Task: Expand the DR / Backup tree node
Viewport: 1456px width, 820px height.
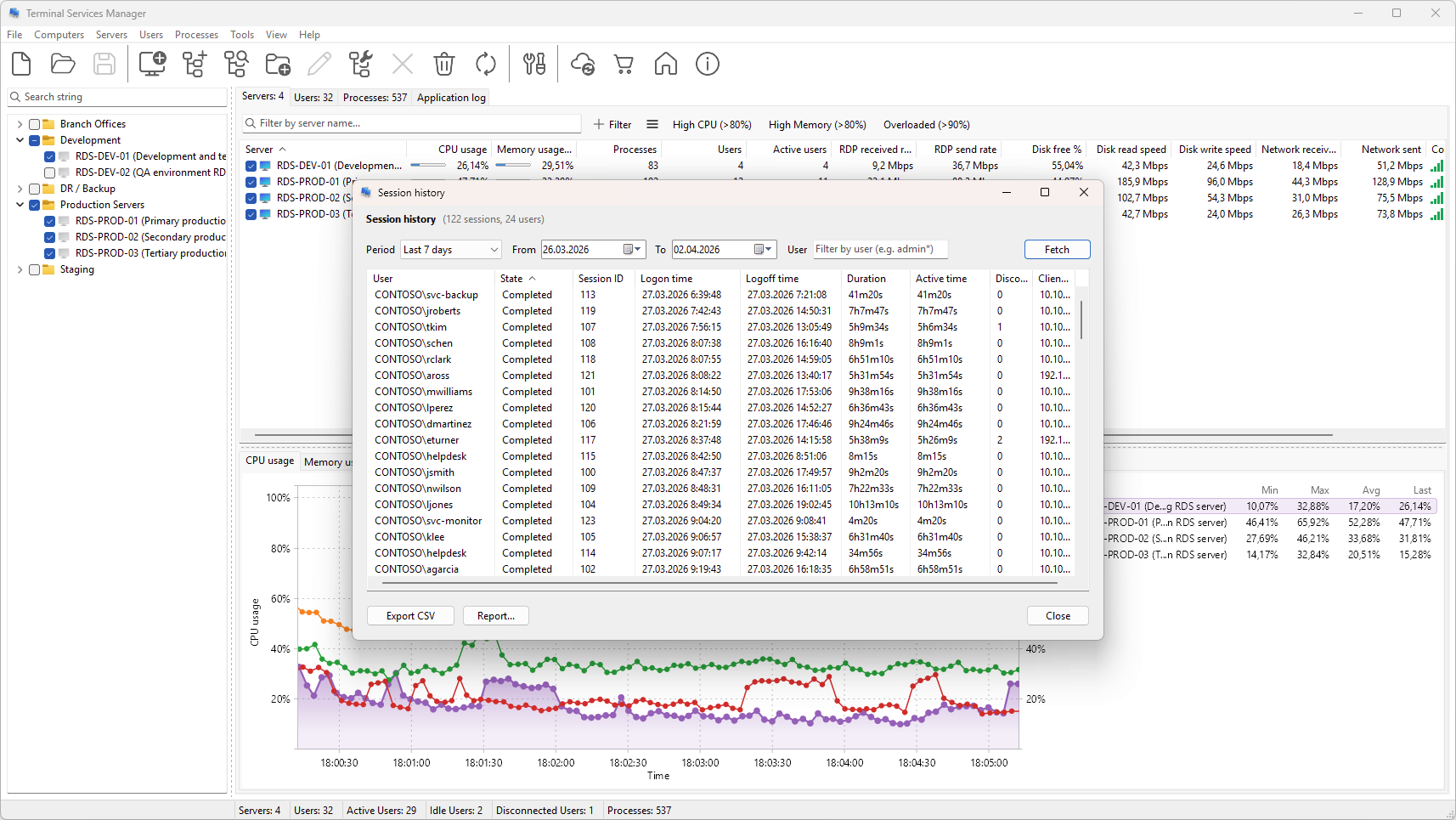Action: [20, 189]
